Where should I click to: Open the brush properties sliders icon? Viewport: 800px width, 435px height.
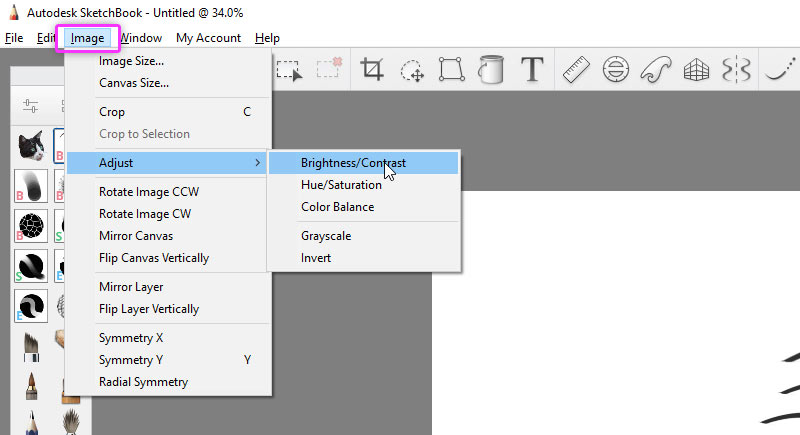point(30,106)
